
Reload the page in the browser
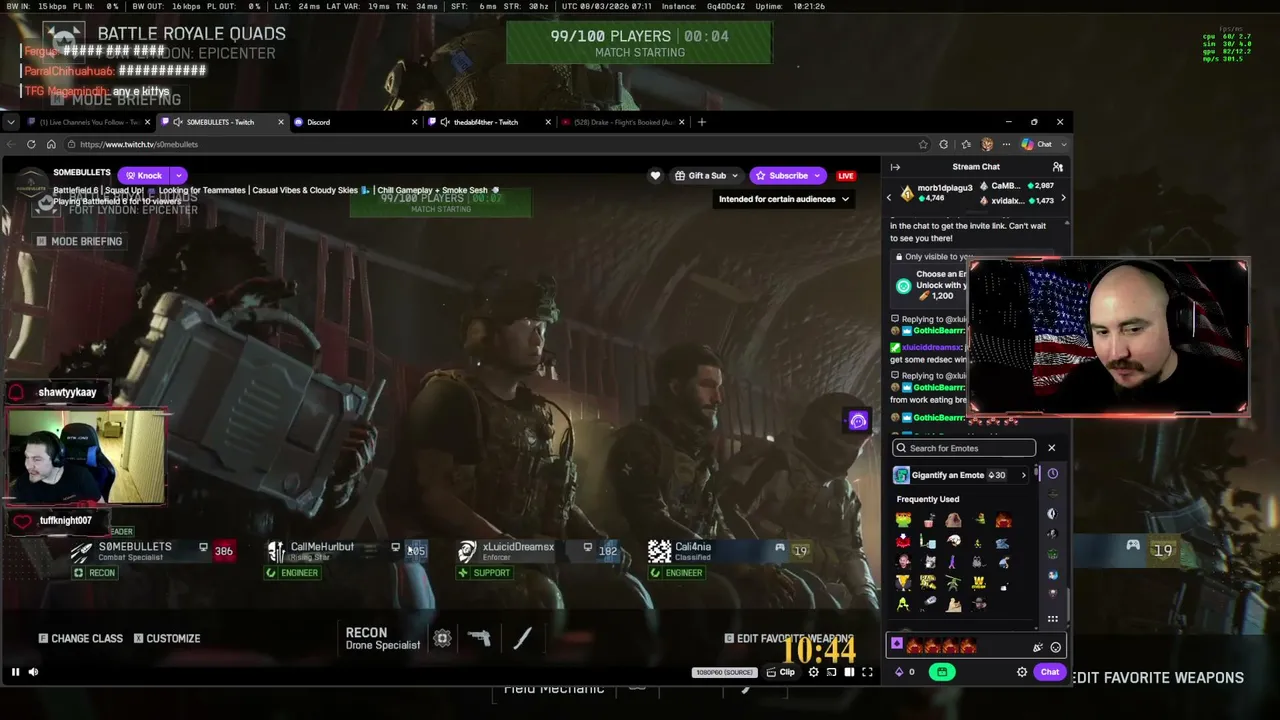coord(31,144)
